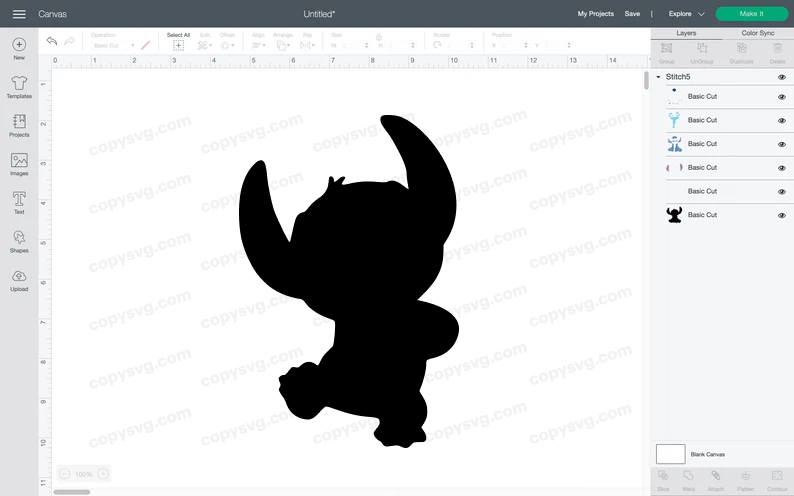This screenshot has width=794, height=496.
Task: Open the Align dropdown
Action: (x=259, y=46)
